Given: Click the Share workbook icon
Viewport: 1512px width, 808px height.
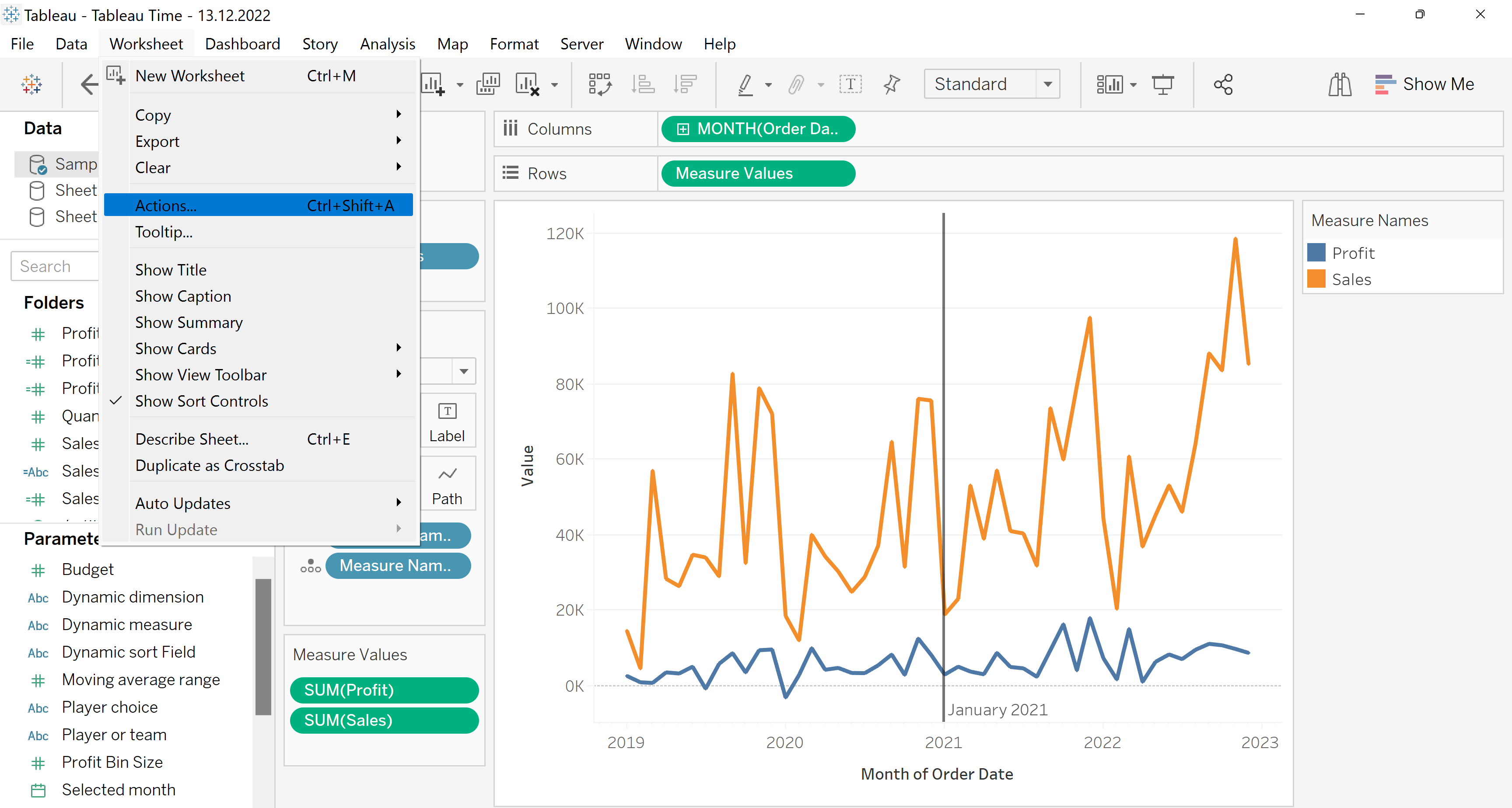Looking at the screenshot, I should coord(1223,84).
